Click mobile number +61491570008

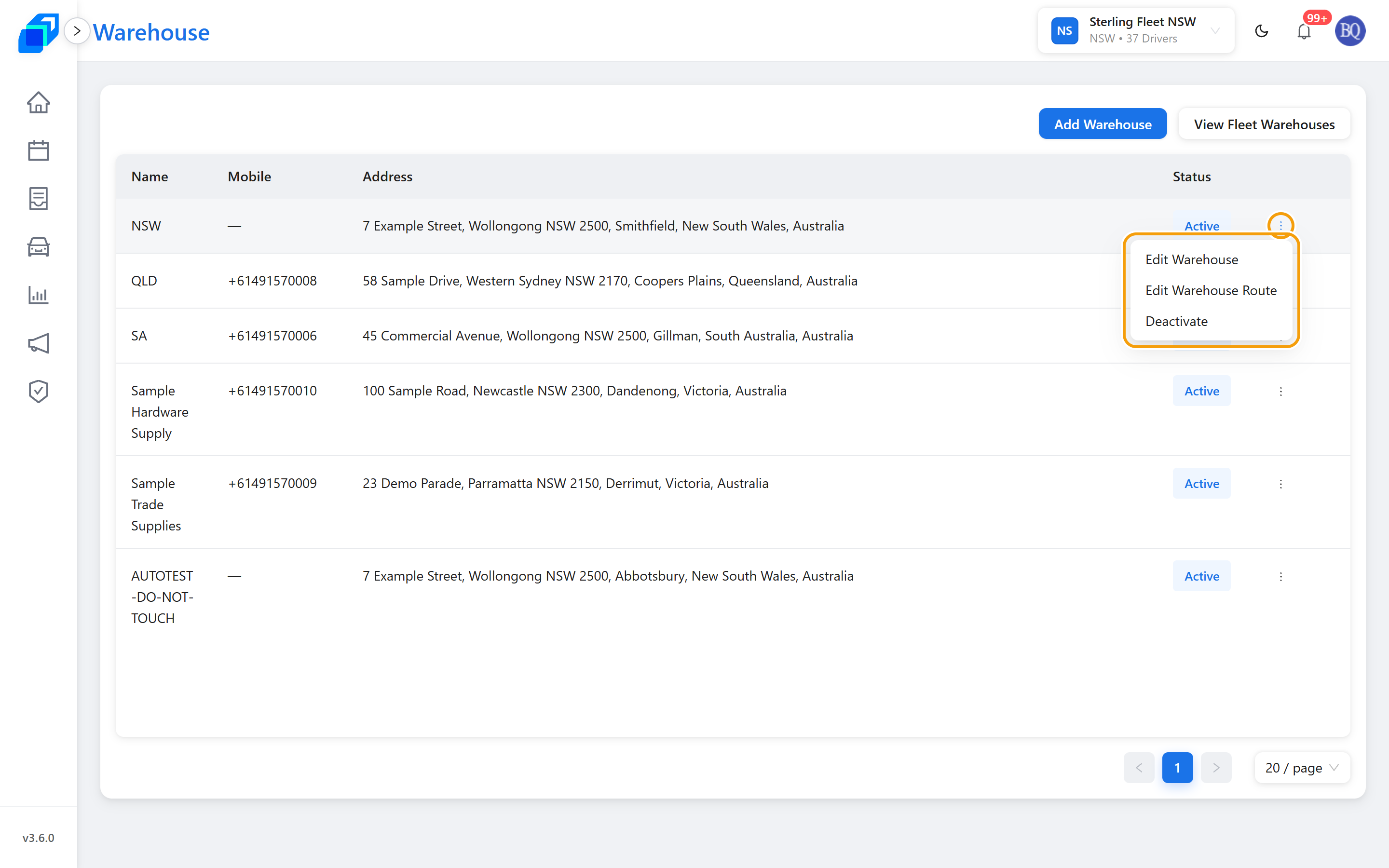point(272,281)
